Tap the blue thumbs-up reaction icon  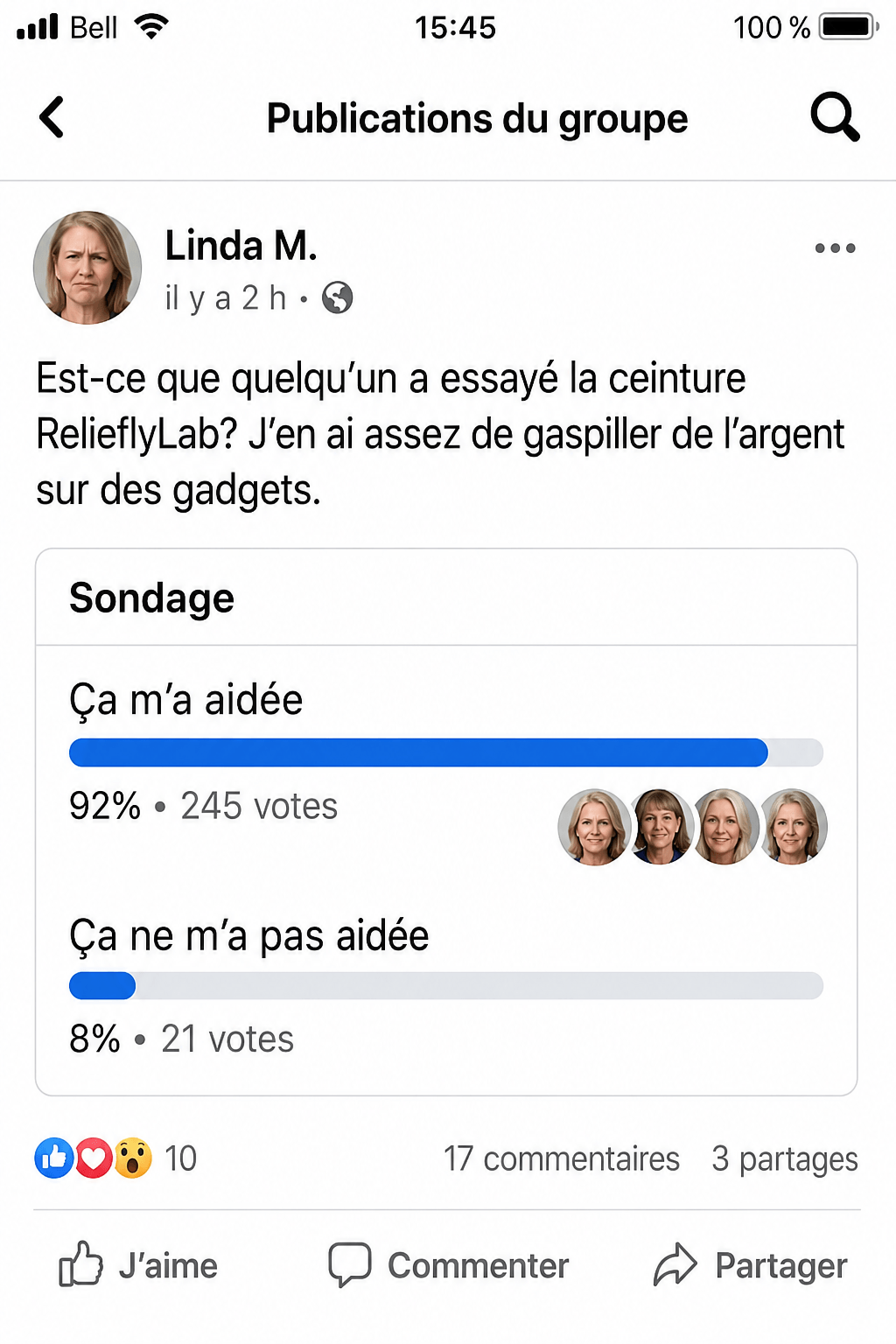(54, 1158)
